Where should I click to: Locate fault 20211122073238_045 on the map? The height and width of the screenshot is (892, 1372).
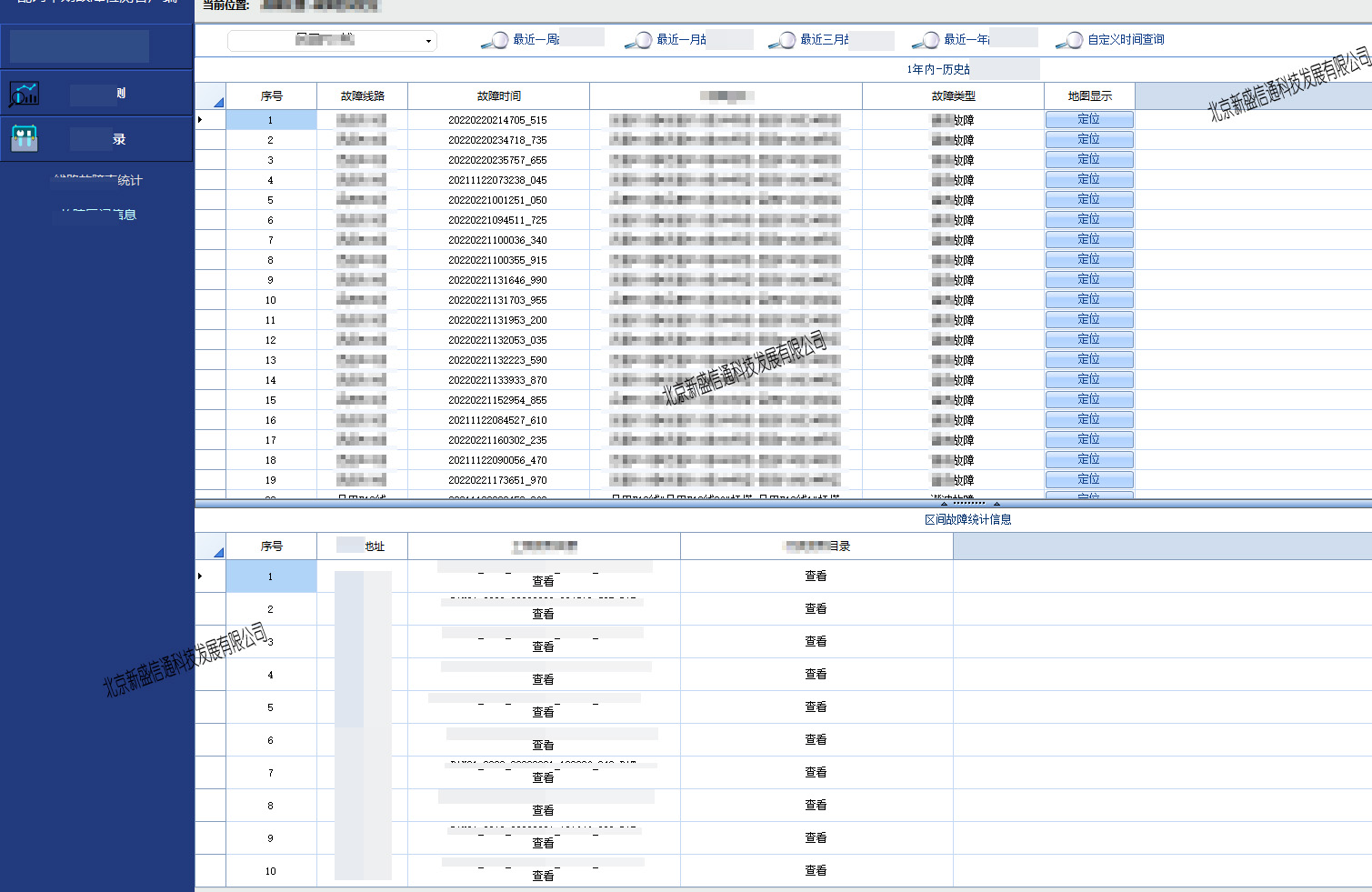[1089, 179]
